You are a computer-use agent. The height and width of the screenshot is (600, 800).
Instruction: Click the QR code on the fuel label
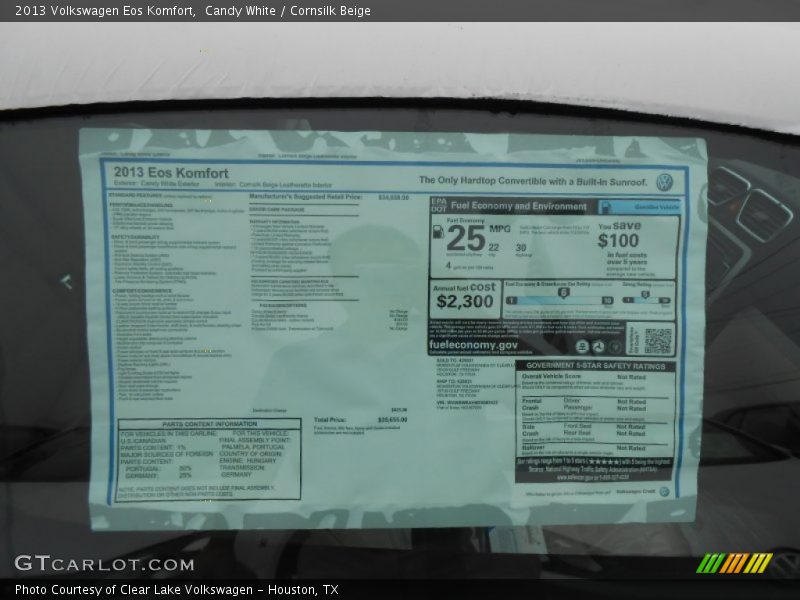(x=657, y=340)
